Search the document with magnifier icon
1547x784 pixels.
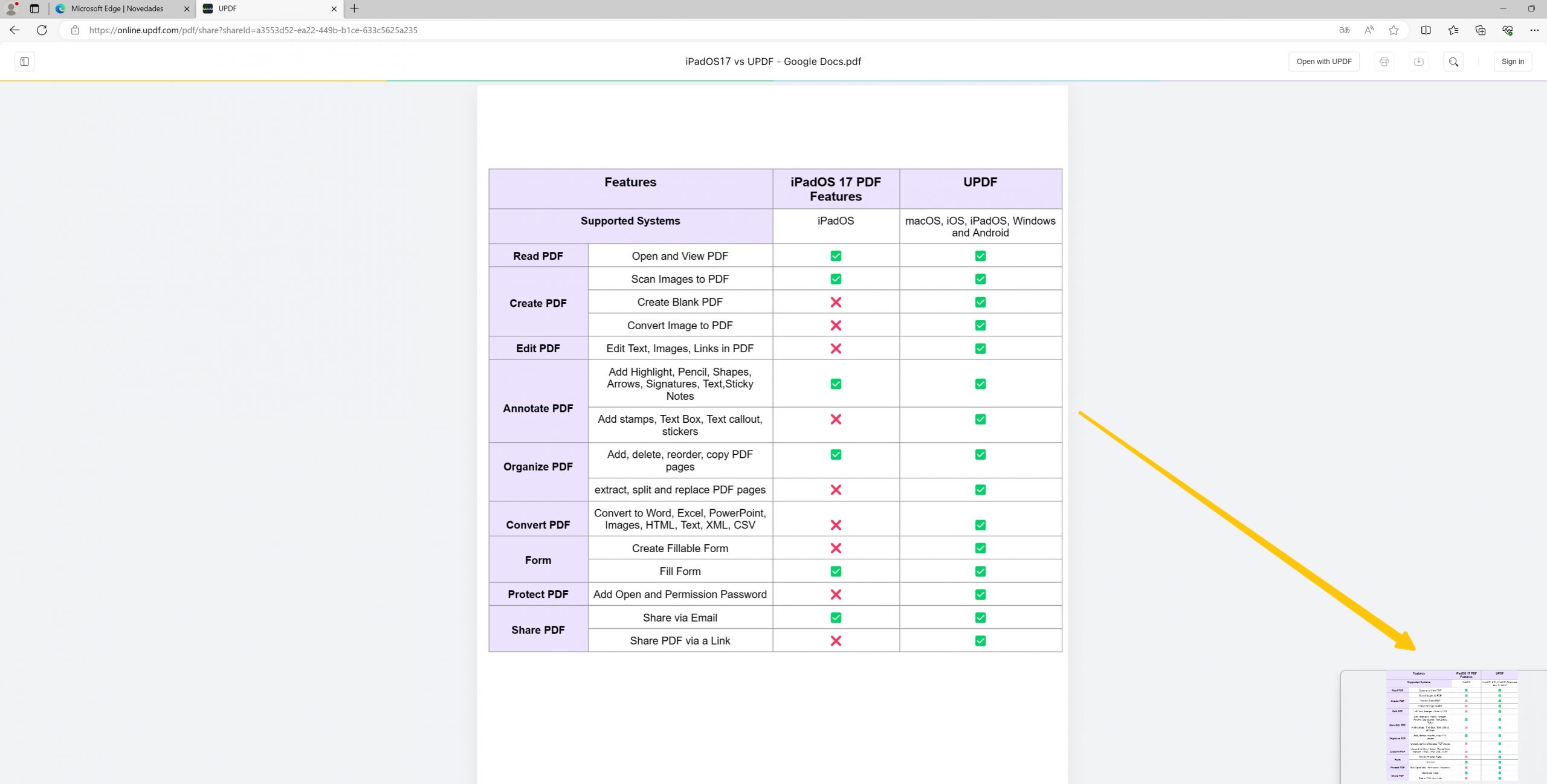(x=1453, y=62)
